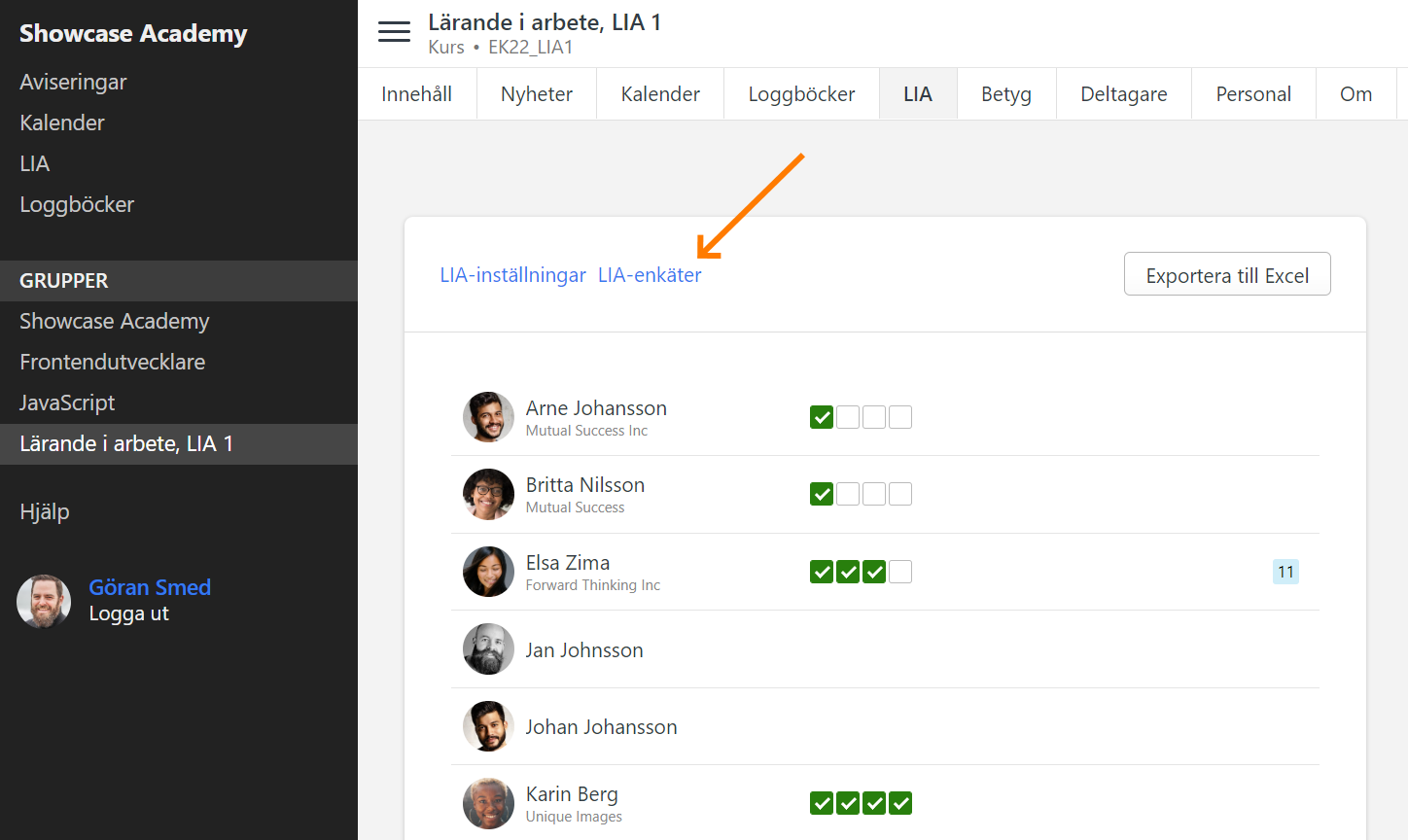
Task: Click Logga ut under Göran Smed
Action: pyautogui.click(x=128, y=613)
